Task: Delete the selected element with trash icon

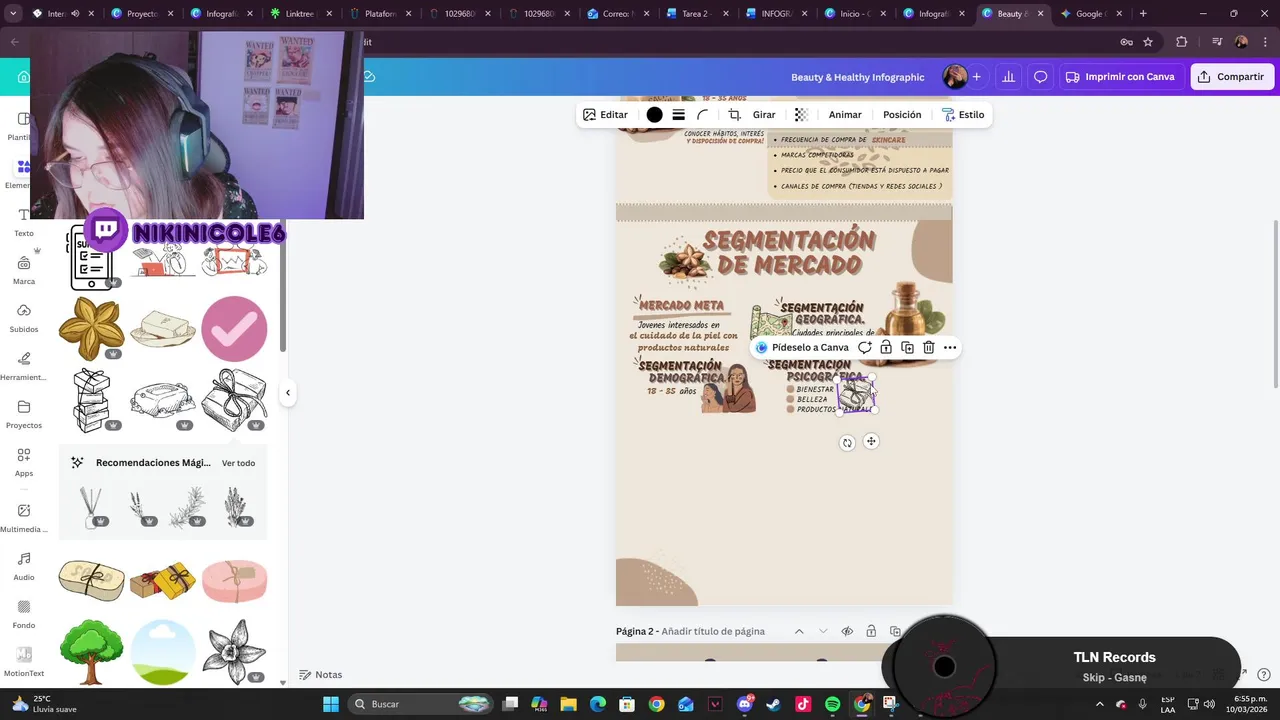Action: tap(929, 348)
